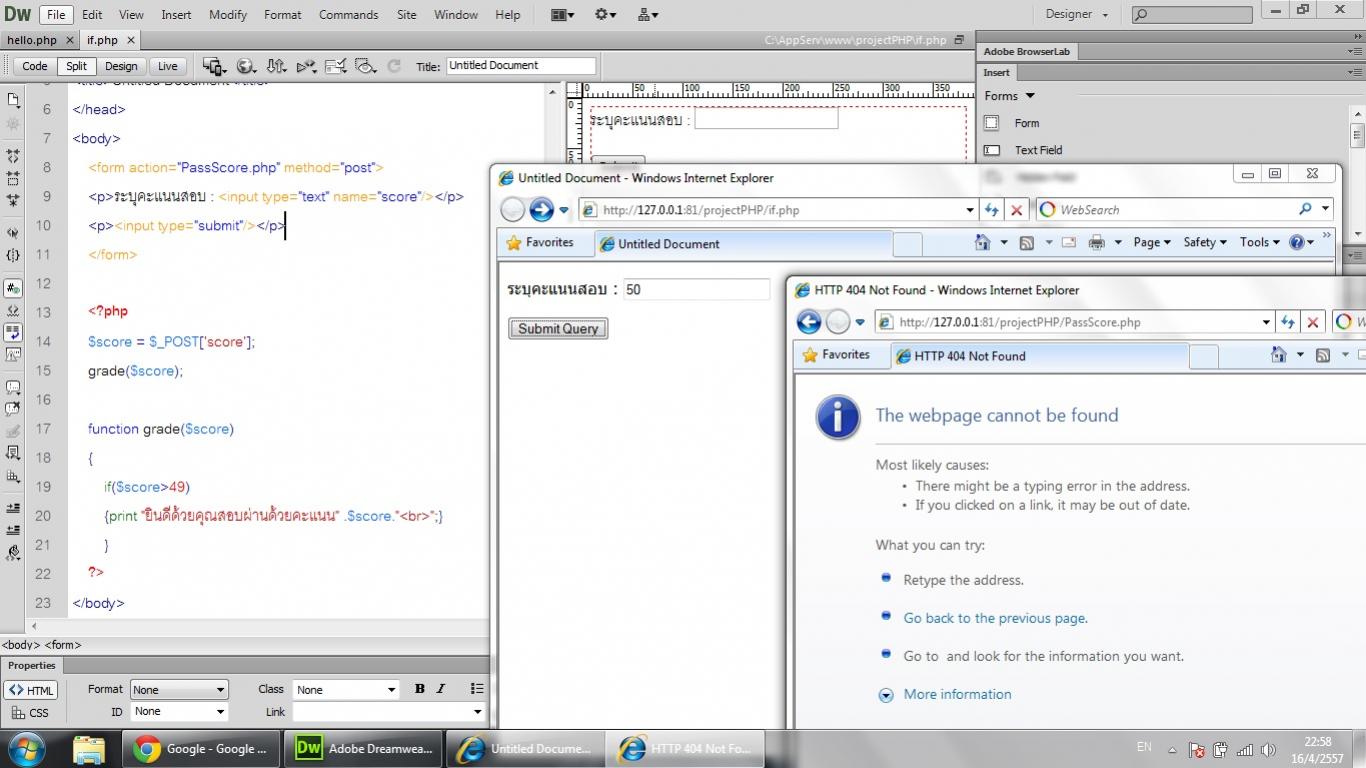Open the Forms category dropdown in Insert panel

coord(1009,96)
